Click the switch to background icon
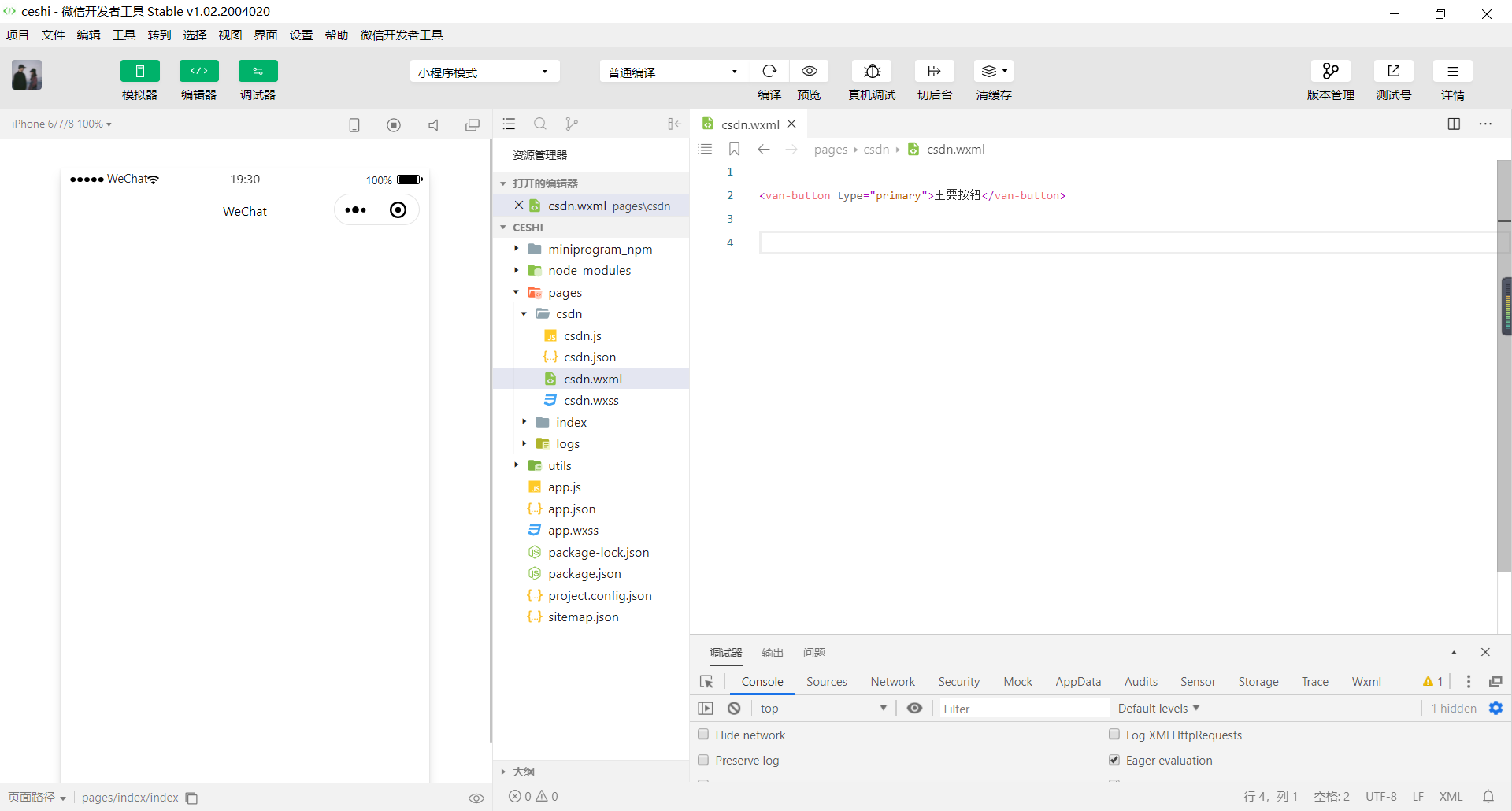 pyautogui.click(x=935, y=71)
